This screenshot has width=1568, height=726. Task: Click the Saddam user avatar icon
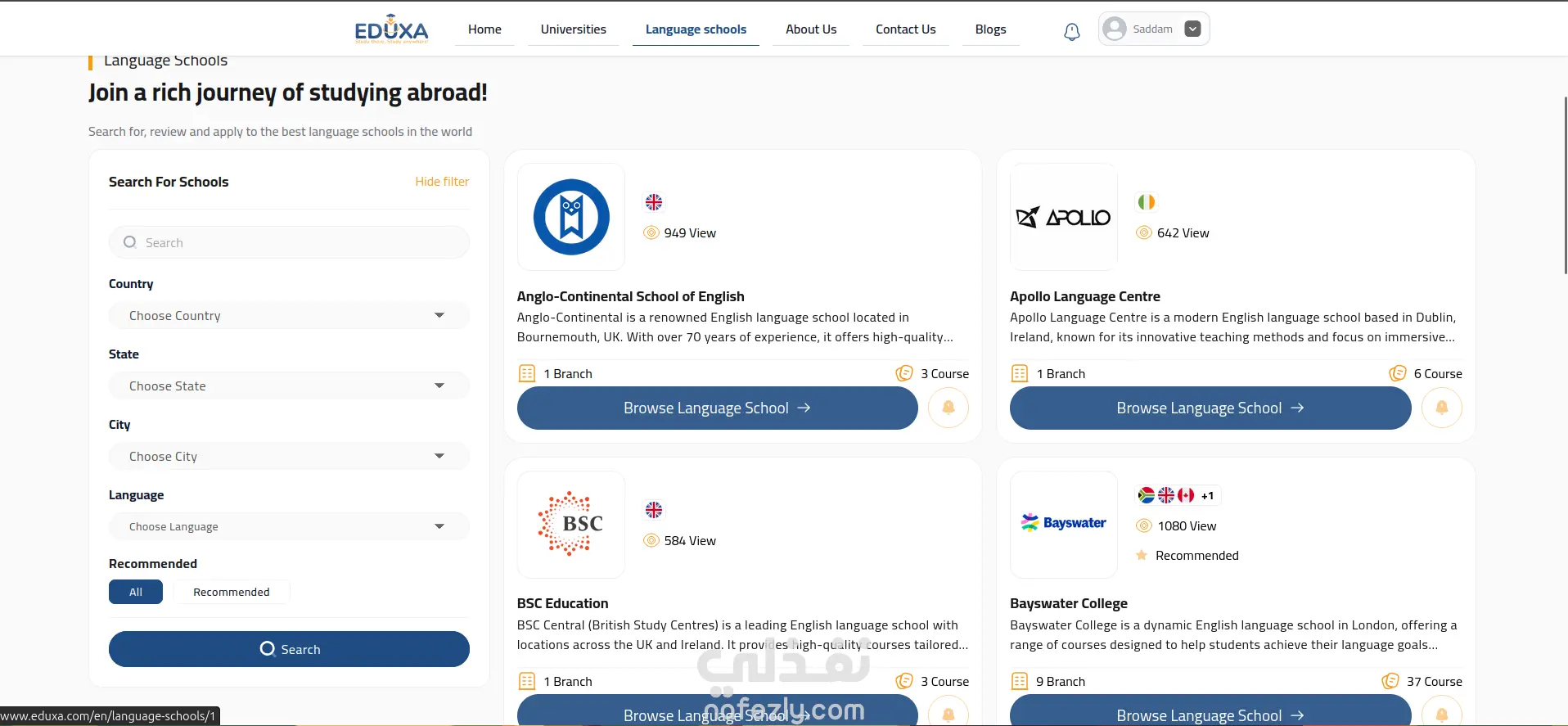pos(1115,29)
